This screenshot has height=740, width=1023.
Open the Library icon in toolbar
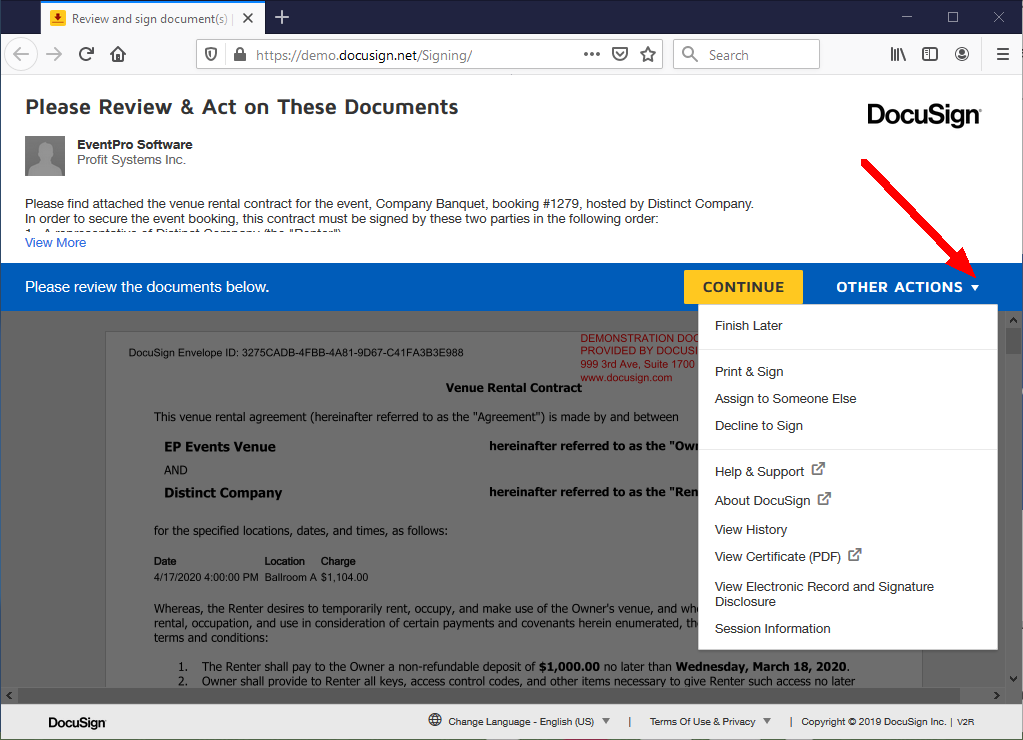898,54
